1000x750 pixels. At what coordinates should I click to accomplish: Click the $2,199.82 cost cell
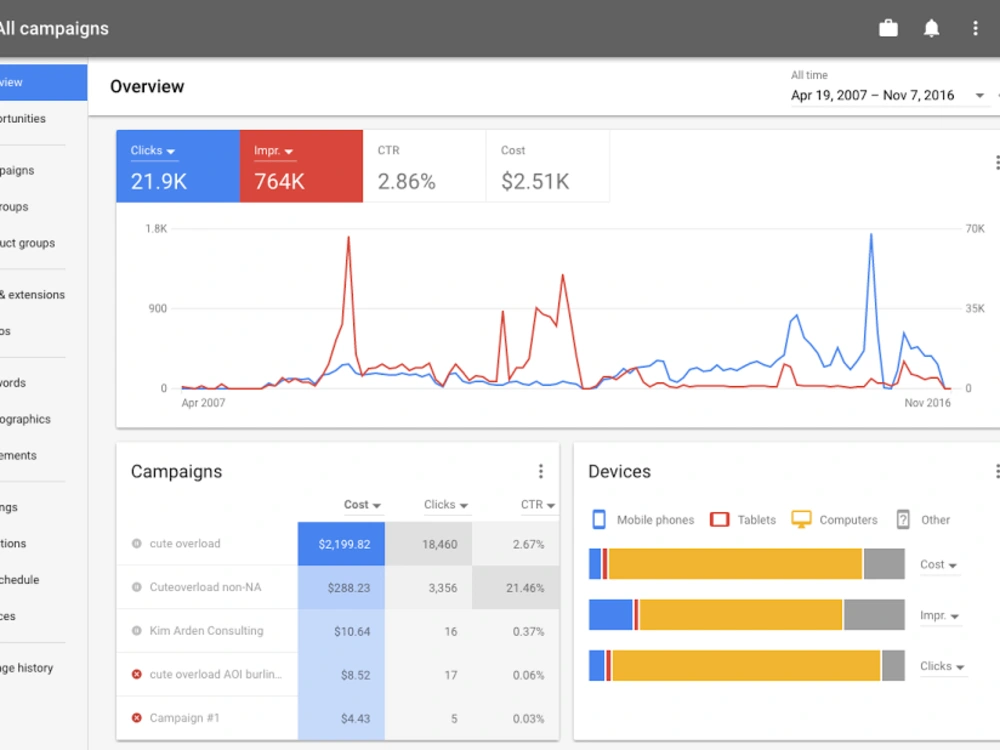pyautogui.click(x=341, y=544)
